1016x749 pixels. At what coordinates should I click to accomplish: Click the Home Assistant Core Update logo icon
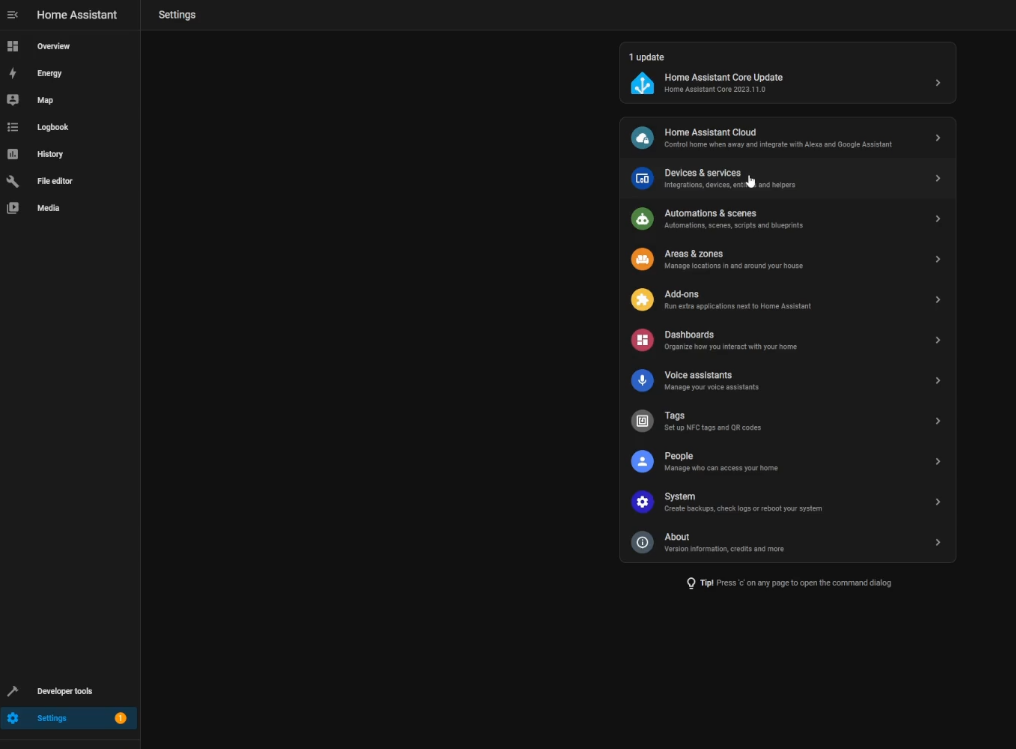[x=642, y=83]
